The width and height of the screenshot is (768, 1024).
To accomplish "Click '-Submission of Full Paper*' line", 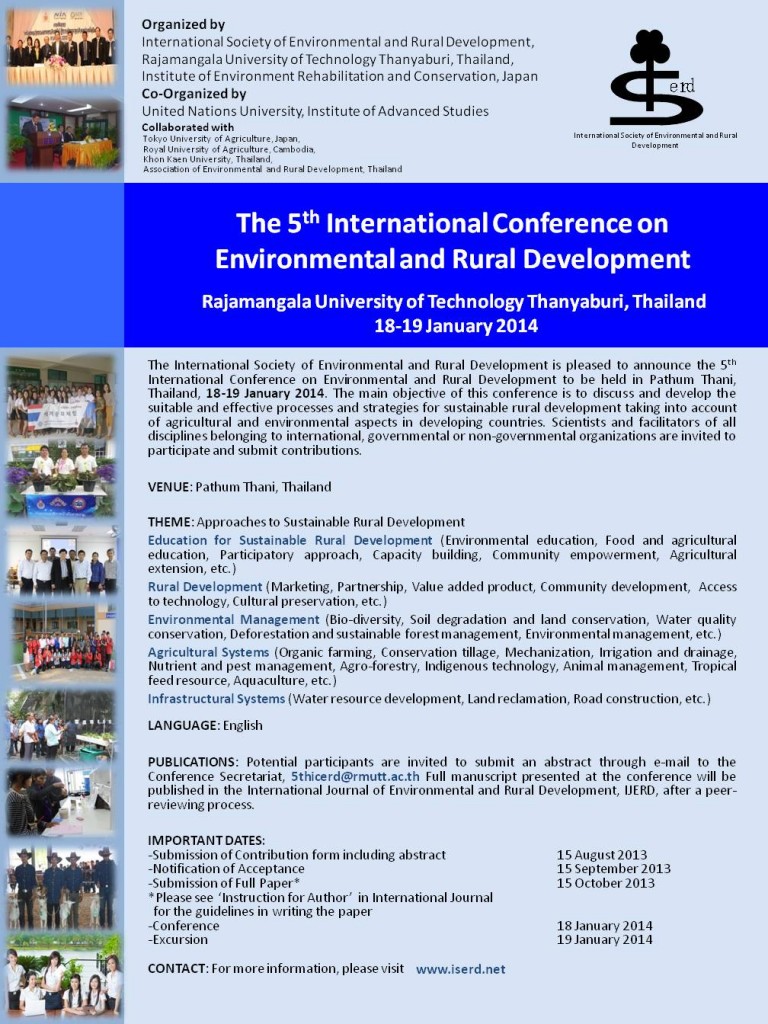I will tap(223, 883).
